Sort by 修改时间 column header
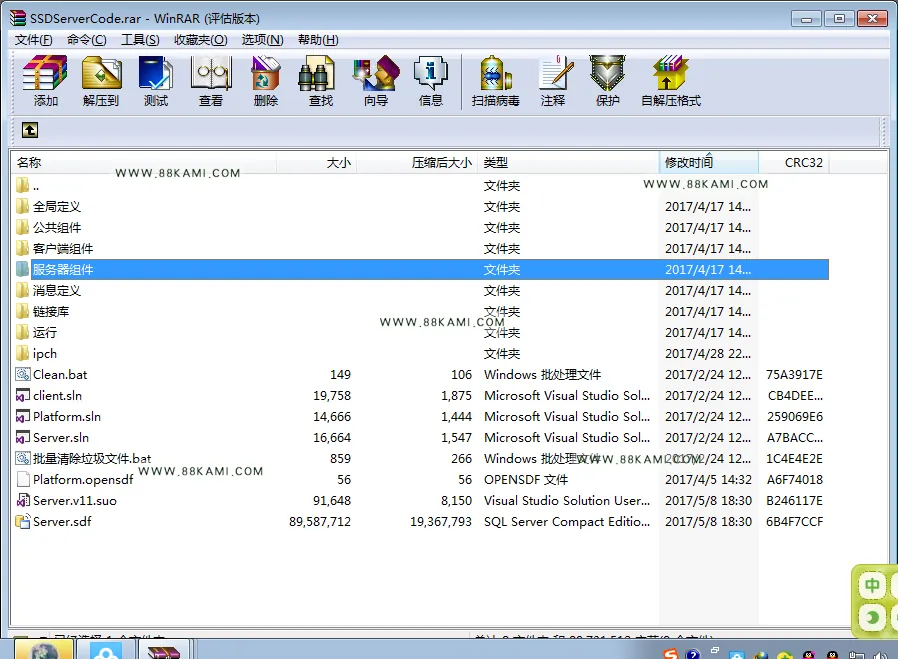Viewport: 898px width, 659px height. point(708,163)
